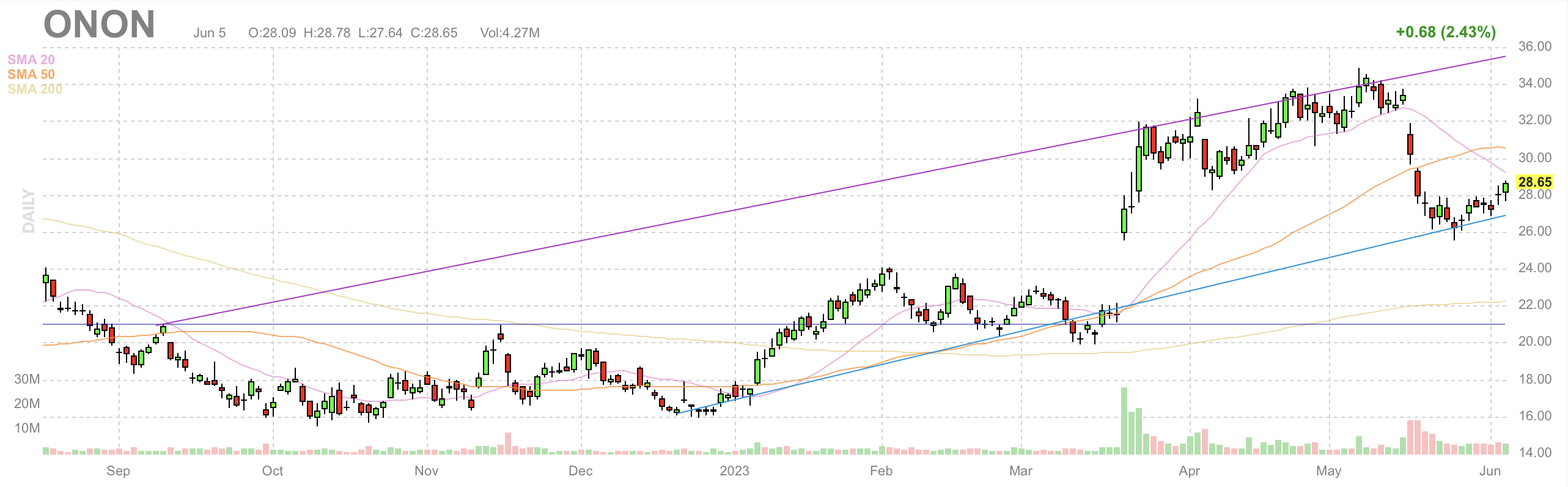The width and height of the screenshot is (1568, 487).
Task: Select the green +0.68 (2.43%) change text
Action: point(1445,32)
